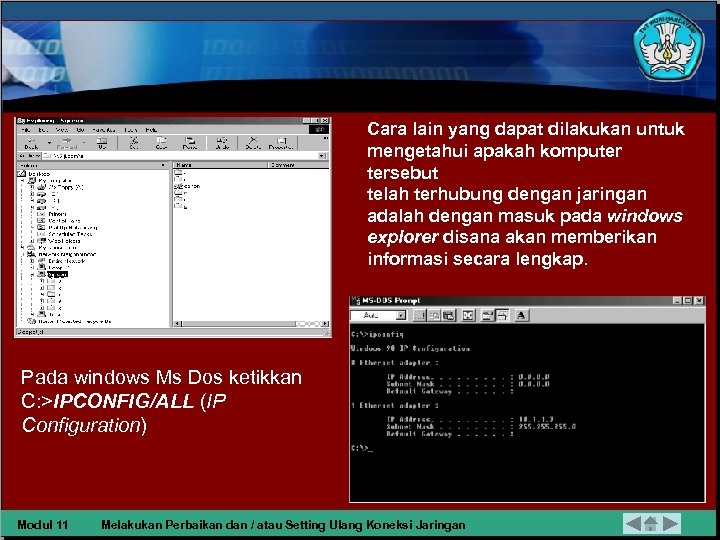This screenshot has height=540, width=720.
Task: Open the Favorites menu in Explorer
Action: (104, 130)
